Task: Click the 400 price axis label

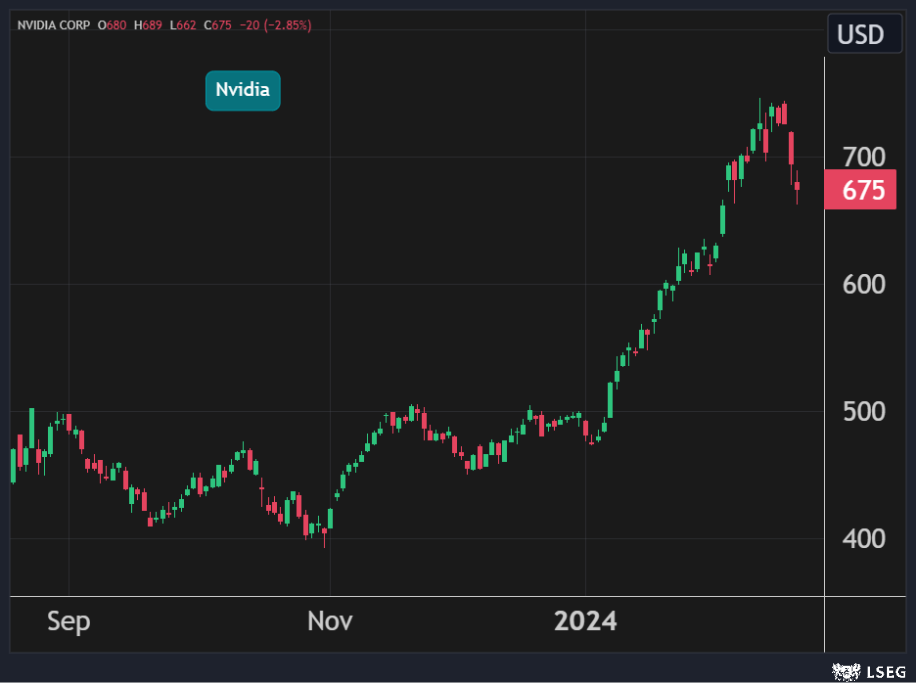Action: (x=864, y=539)
